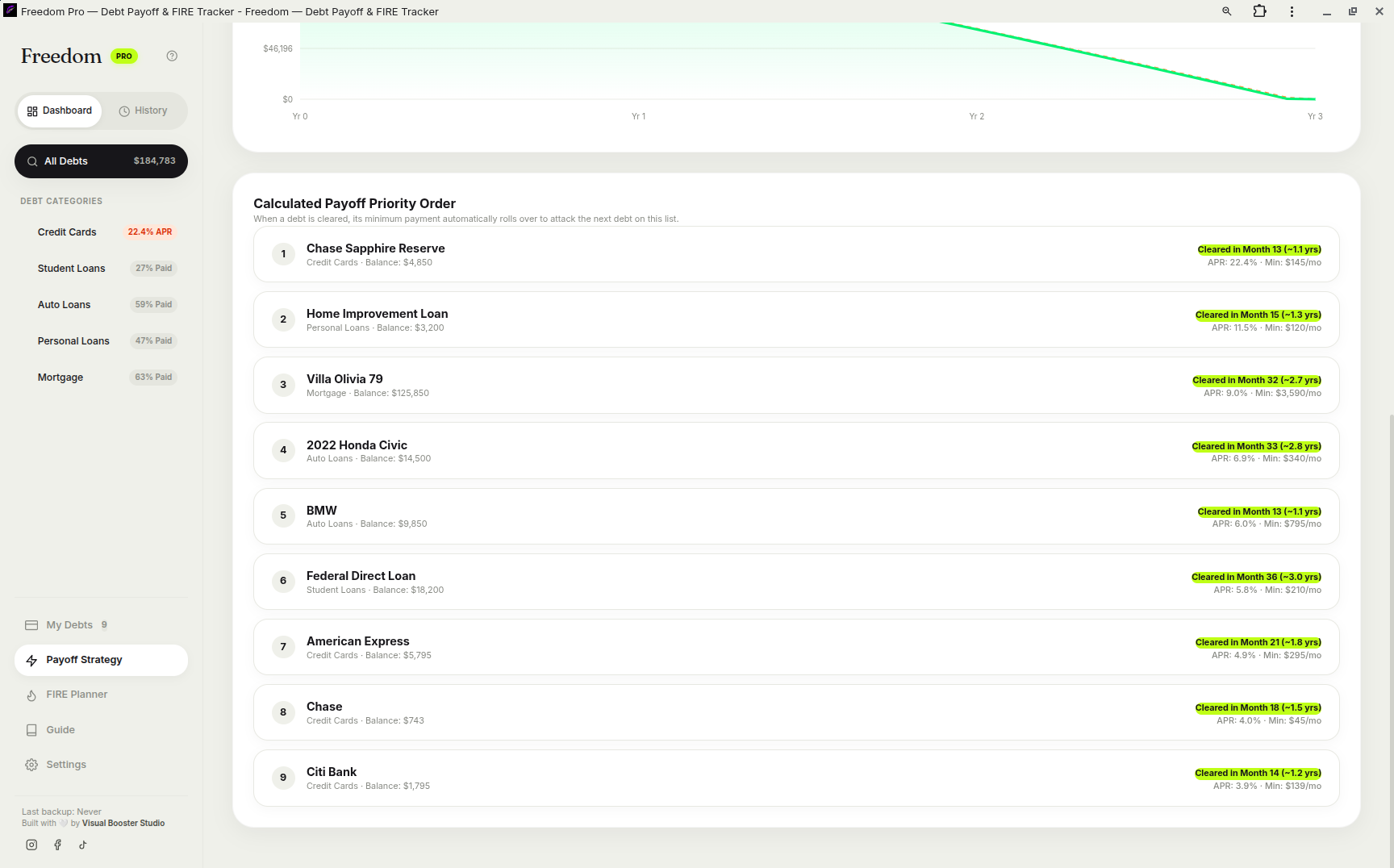Select the Citi Bank debt row
The image size is (1394, 868).
[796, 778]
